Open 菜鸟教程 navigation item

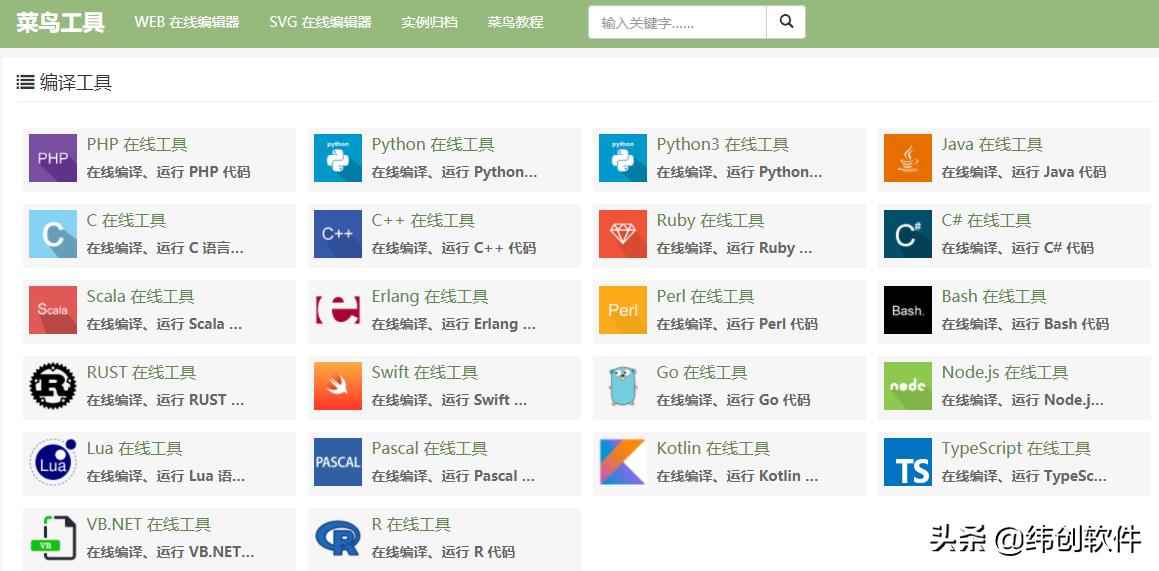click(515, 22)
